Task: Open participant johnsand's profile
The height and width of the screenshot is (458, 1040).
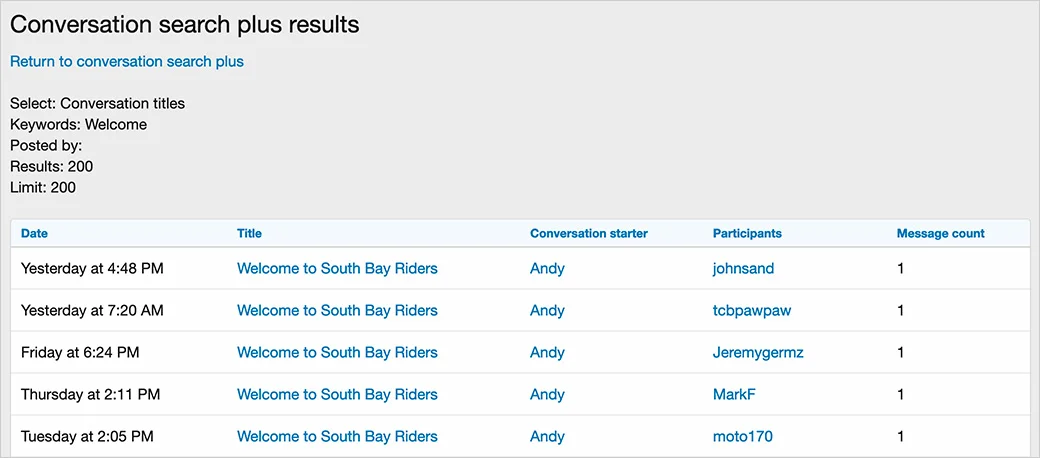Action: click(x=743, y=268)
